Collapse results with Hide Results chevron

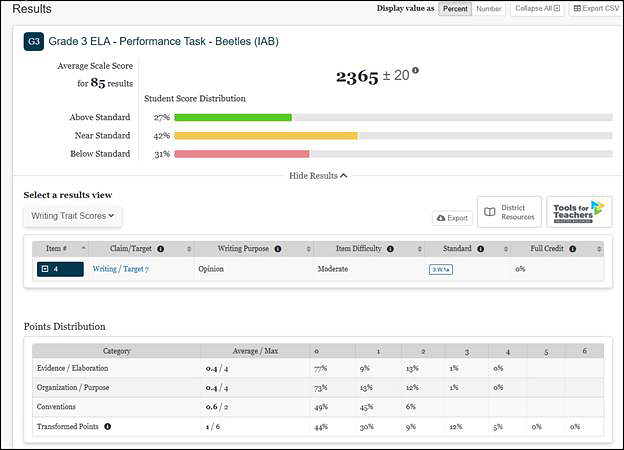[x=344, y=176]
